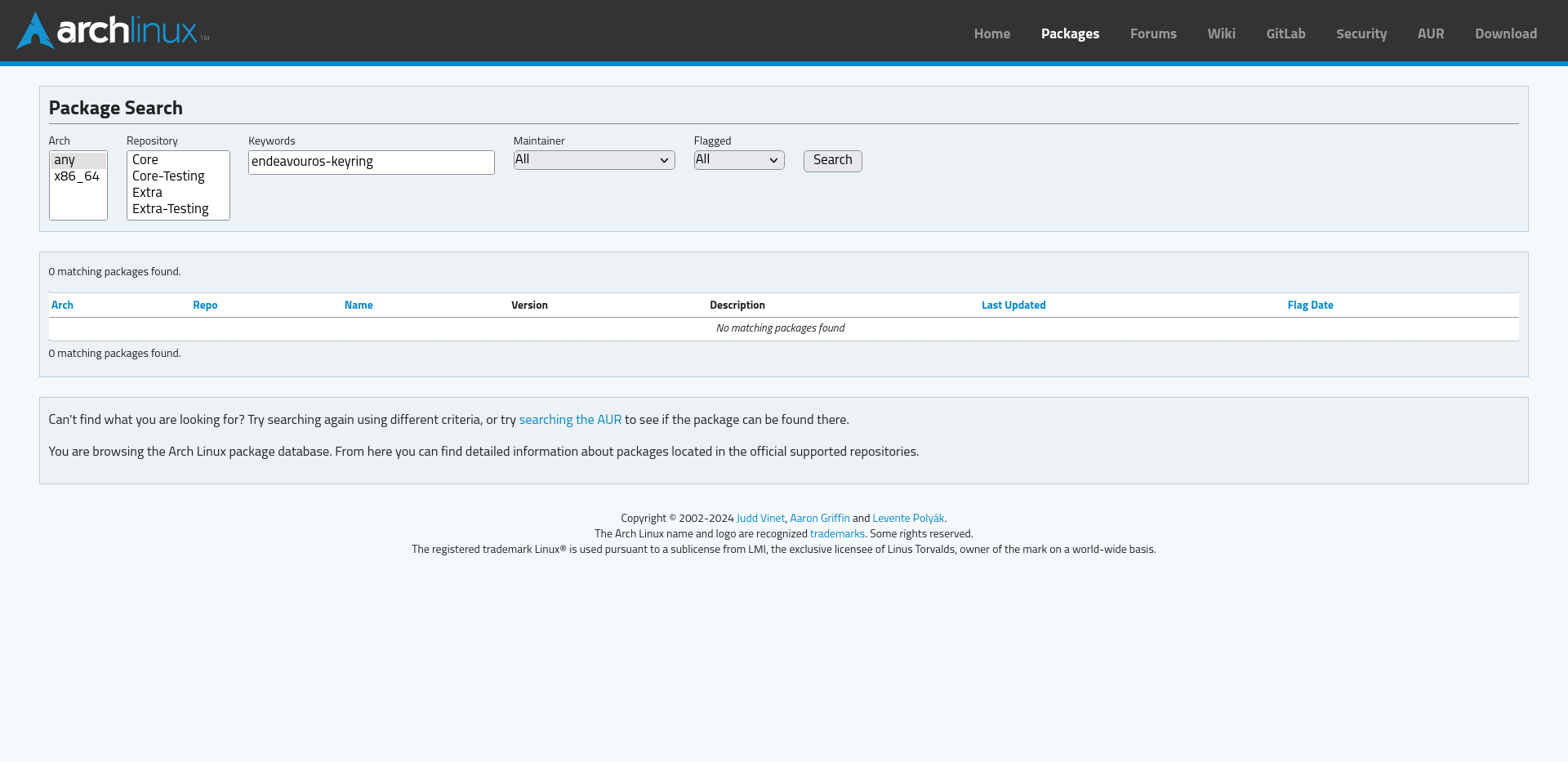Go to Forums in navigation
Image resolution: width=1568 pixels, height=762 pixels.
[x=1153, y=33]
